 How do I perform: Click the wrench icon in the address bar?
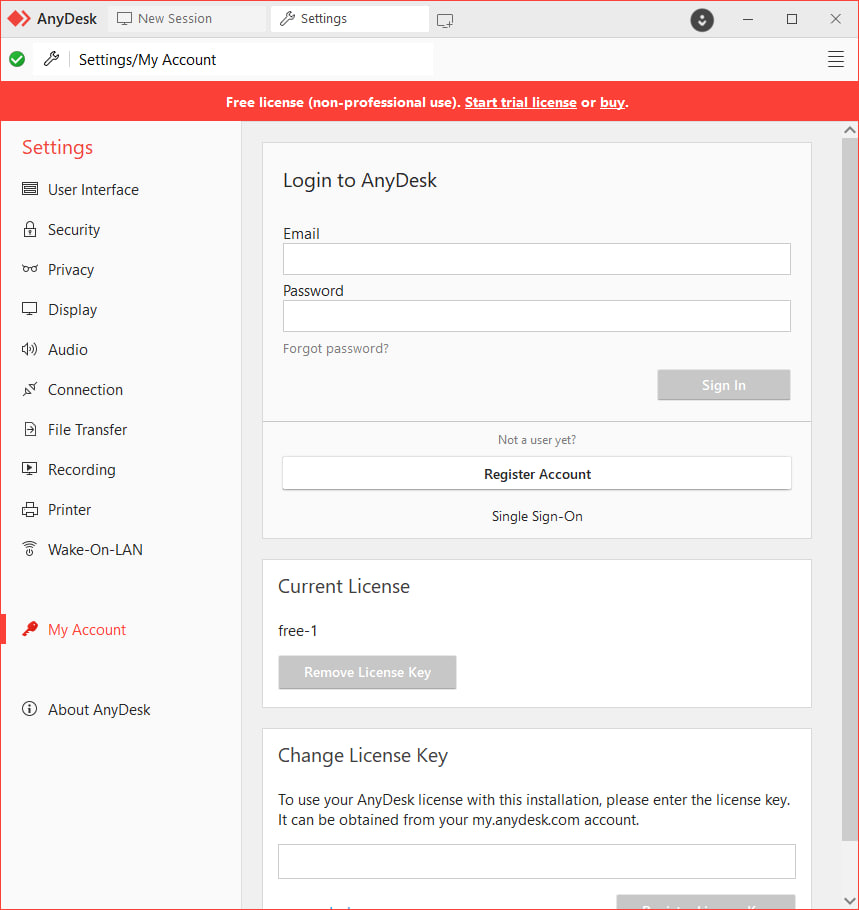point(51,59)
